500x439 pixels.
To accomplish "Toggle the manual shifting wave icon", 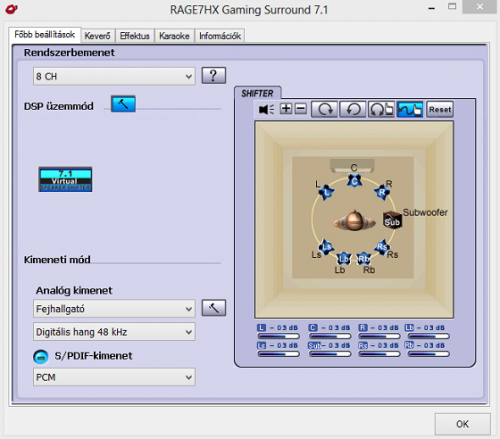I will (410, 109).
